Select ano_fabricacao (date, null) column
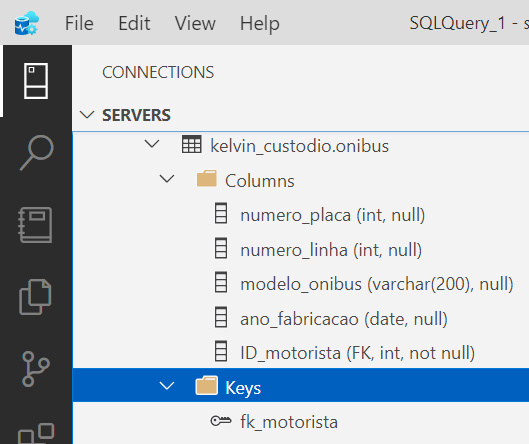This screenshot has height=444, width=529. pyautogui.click(x=344, y=319)
